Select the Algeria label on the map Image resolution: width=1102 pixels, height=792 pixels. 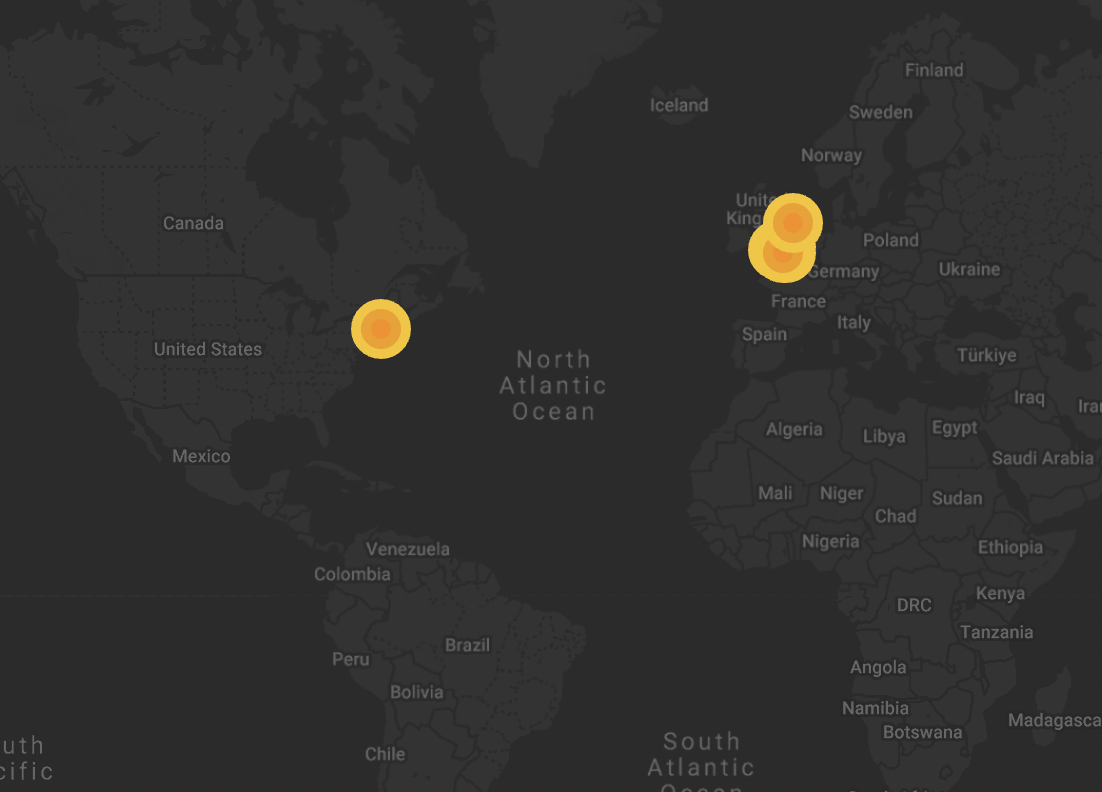click(794, 430)
